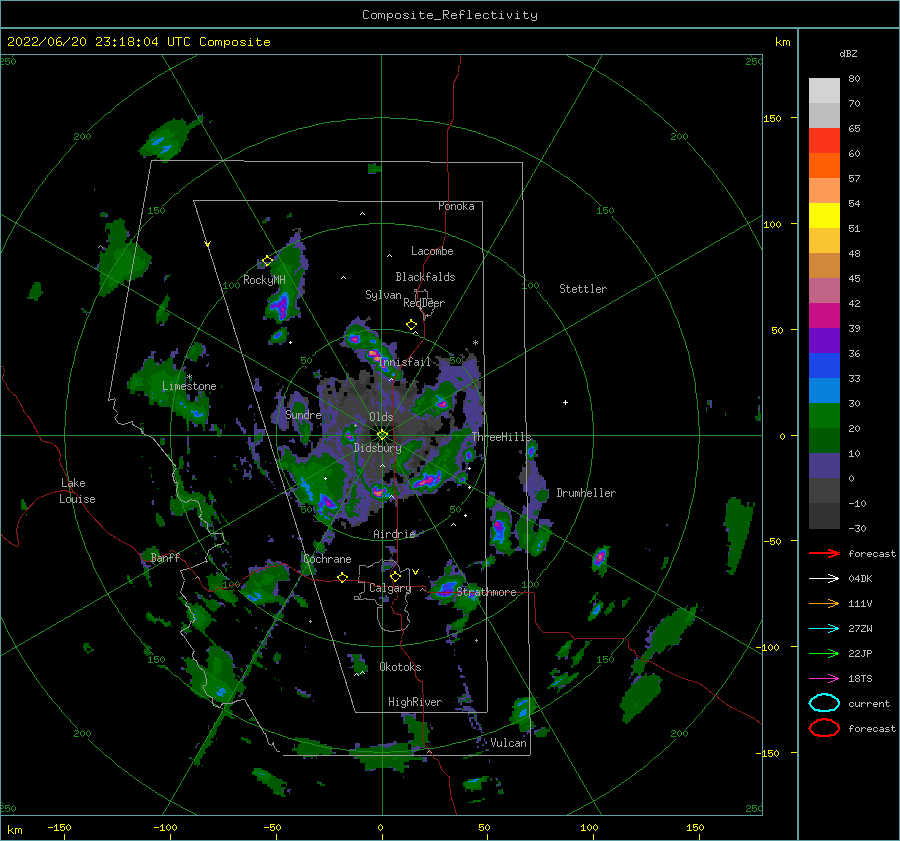This screenshot has width=900, height=841.
Task: Click the Banff label
Action: [x=165, y=557]
